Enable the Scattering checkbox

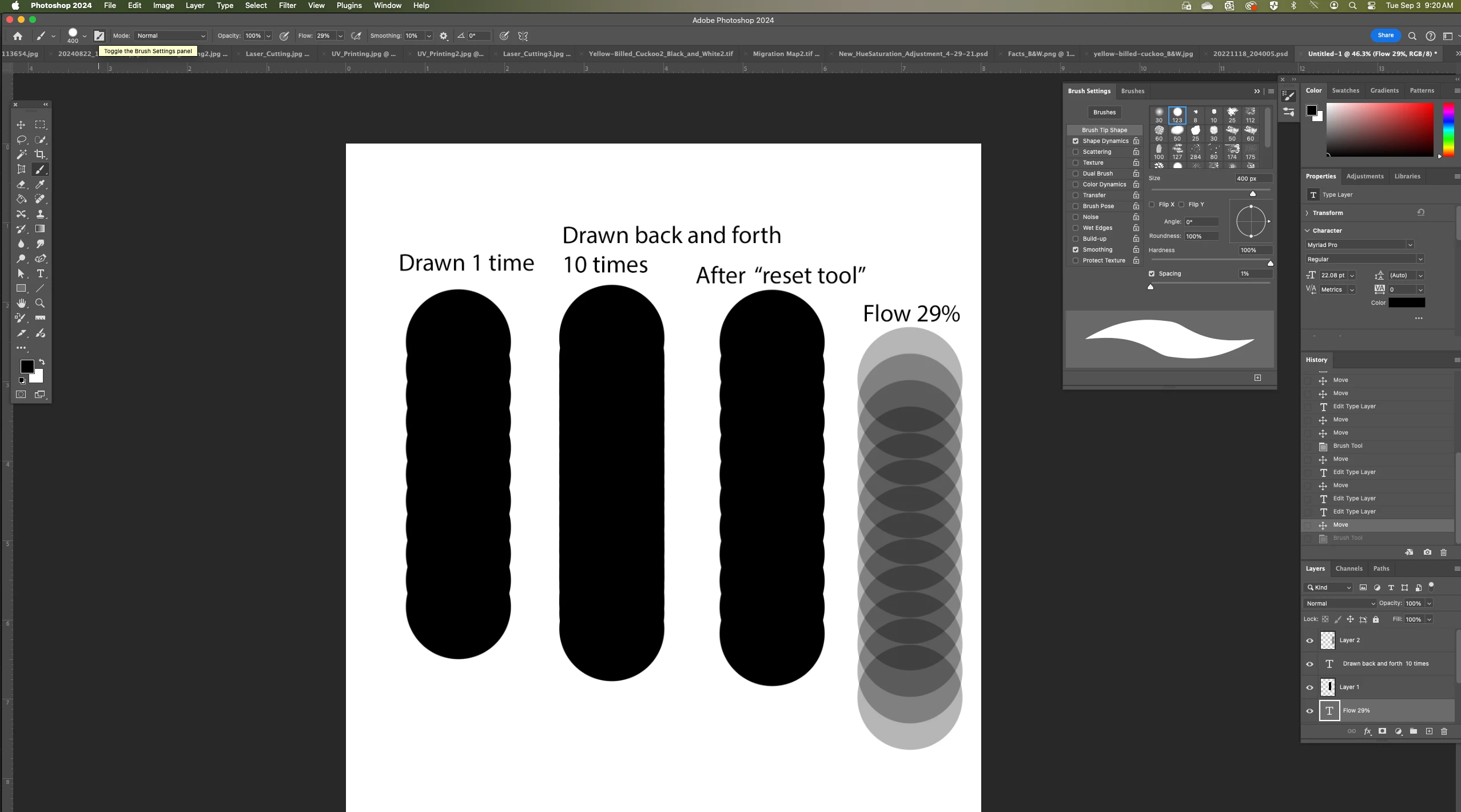click(1076, 152)
